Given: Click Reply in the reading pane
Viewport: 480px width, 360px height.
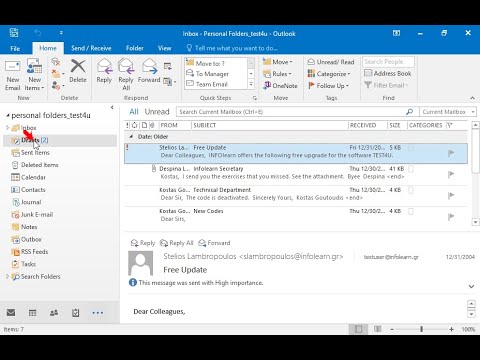Looking at the screenshot, I should point(143,243).
